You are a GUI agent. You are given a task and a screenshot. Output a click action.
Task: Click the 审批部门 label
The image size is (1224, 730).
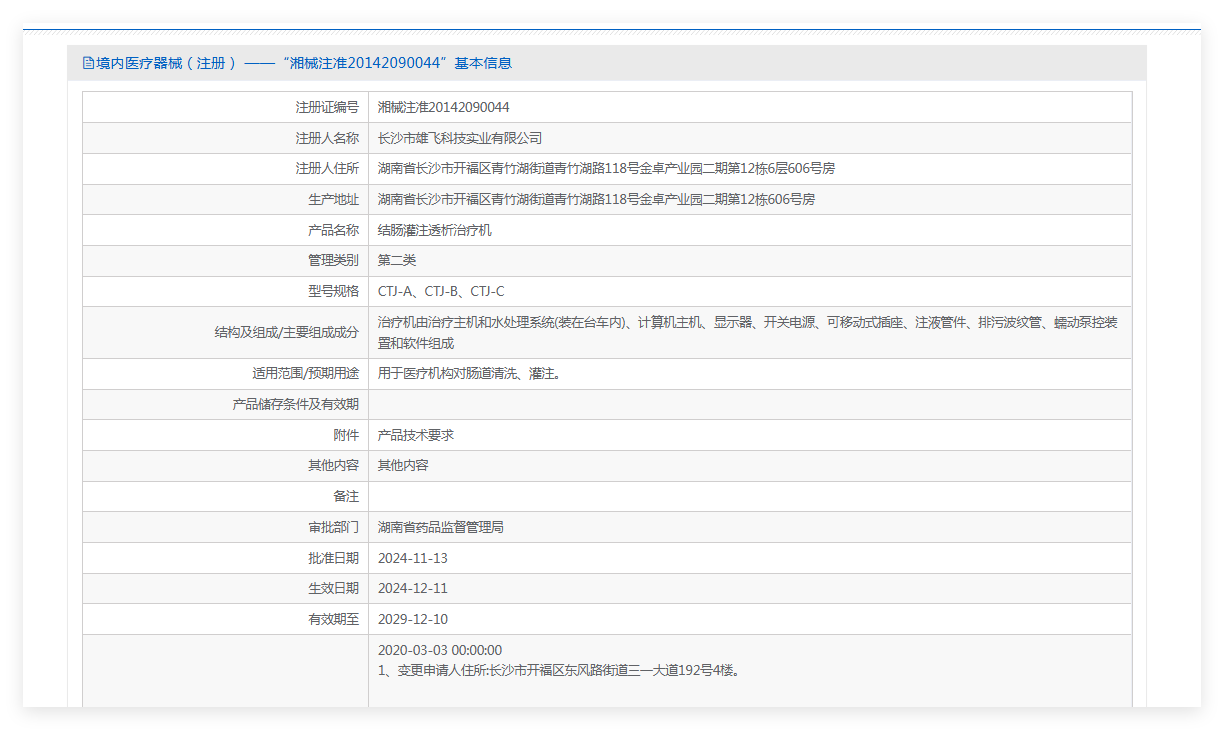click(333, 527)
